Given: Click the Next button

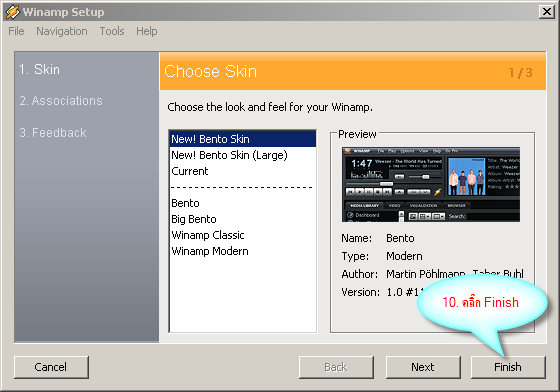Looking at the screenshot, I should (423, 367).
